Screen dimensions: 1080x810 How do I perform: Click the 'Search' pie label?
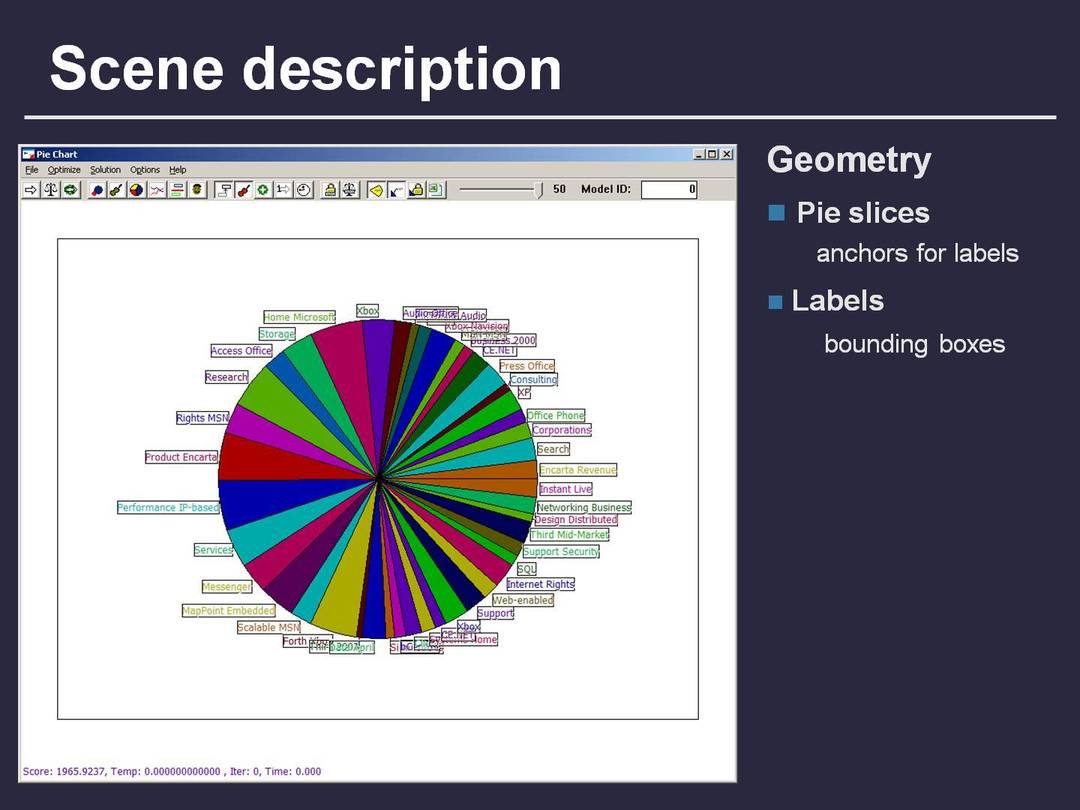coord(553,449)
